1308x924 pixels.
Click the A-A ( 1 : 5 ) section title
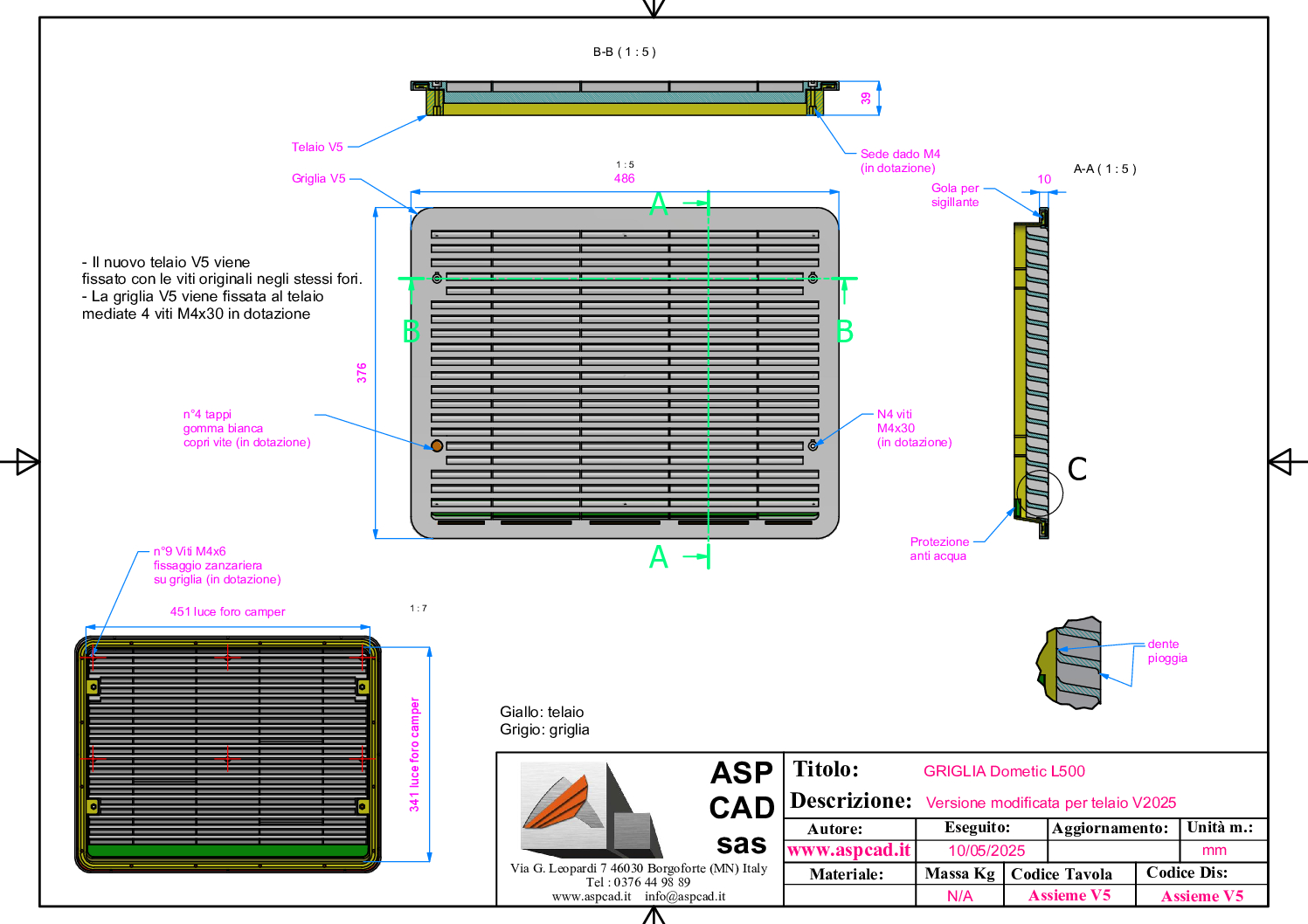(x=1104, y=169)
